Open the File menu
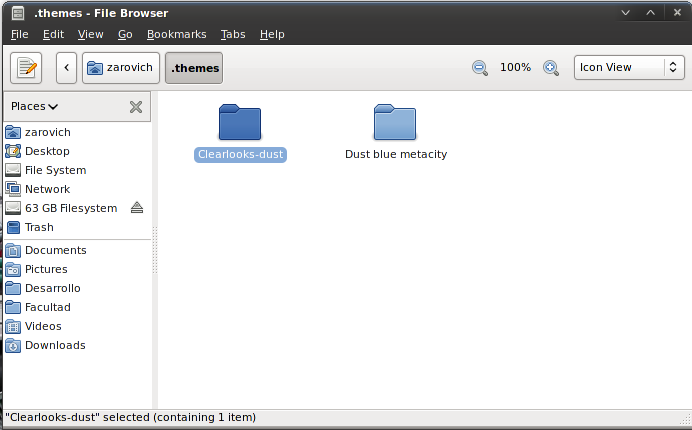 point(19,34)
